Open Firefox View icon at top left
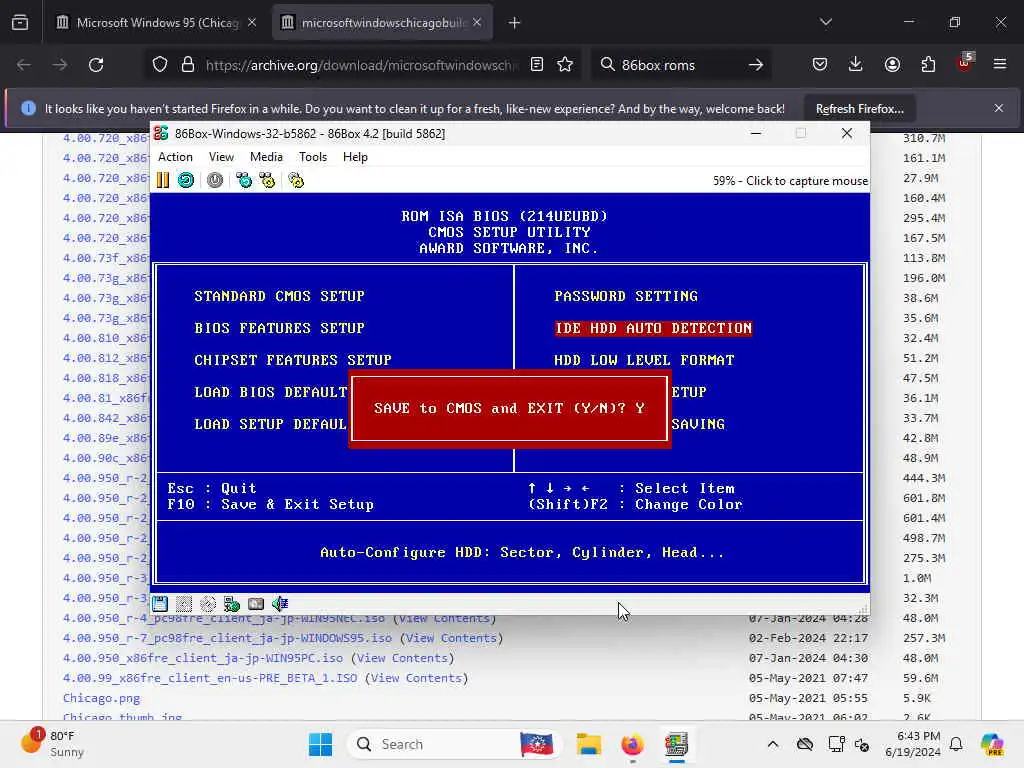This screenshot has height=768, width=1024. [x=20, y=23]
